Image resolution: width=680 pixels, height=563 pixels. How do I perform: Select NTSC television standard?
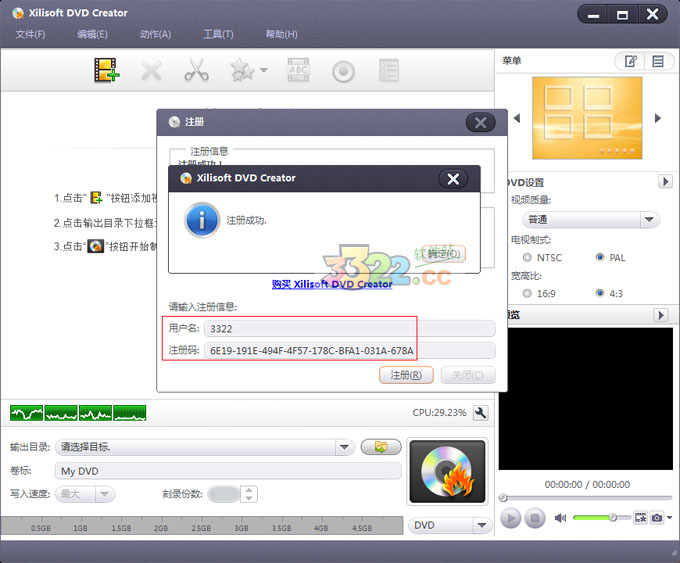pos(527,258)
